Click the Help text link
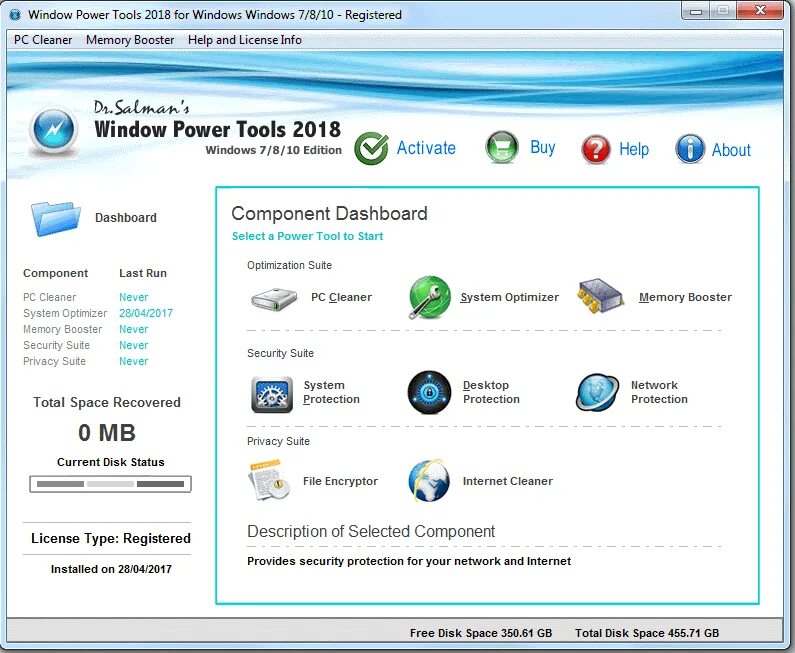 634,149
